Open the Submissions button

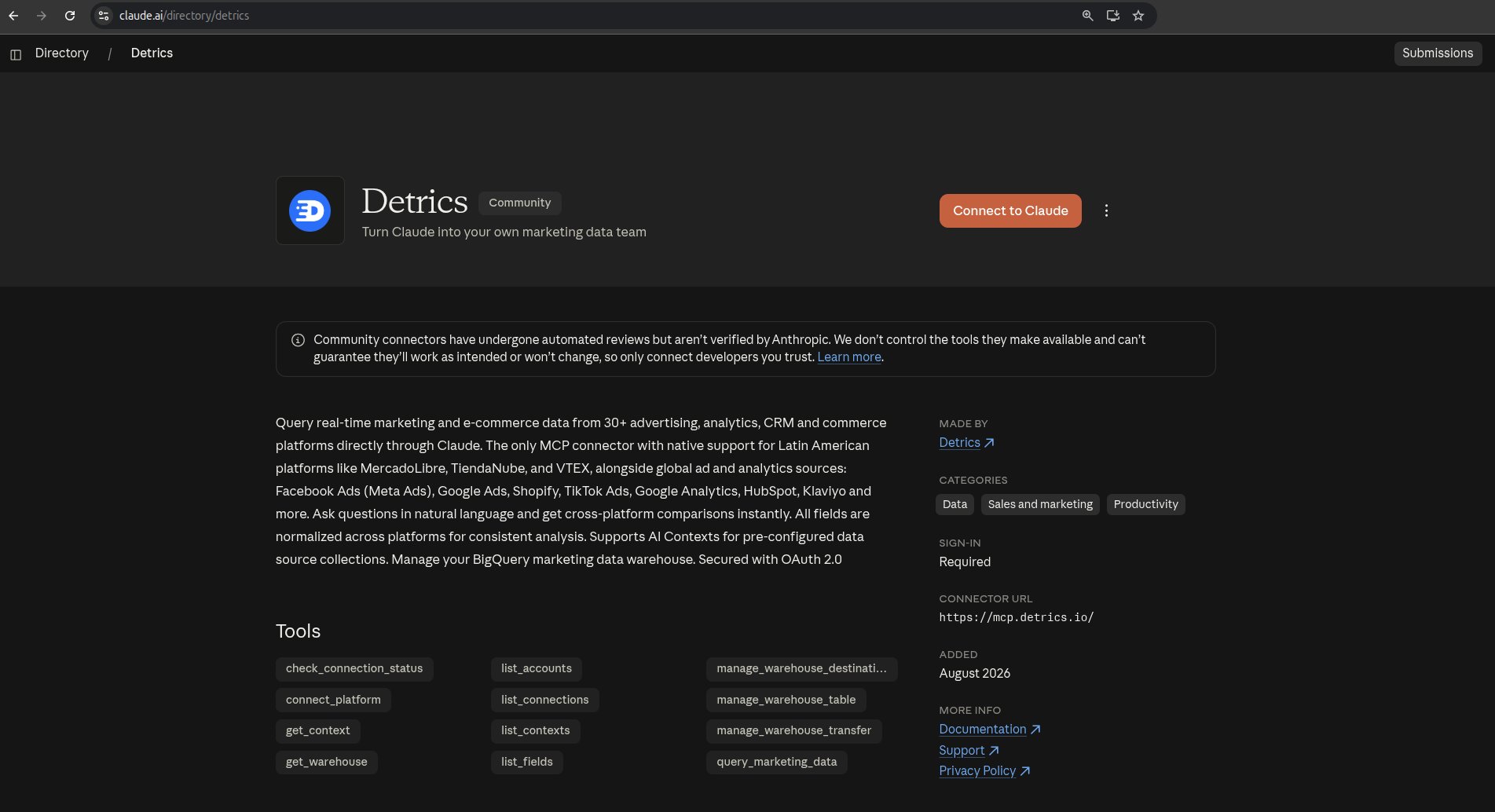point(1438,53)
